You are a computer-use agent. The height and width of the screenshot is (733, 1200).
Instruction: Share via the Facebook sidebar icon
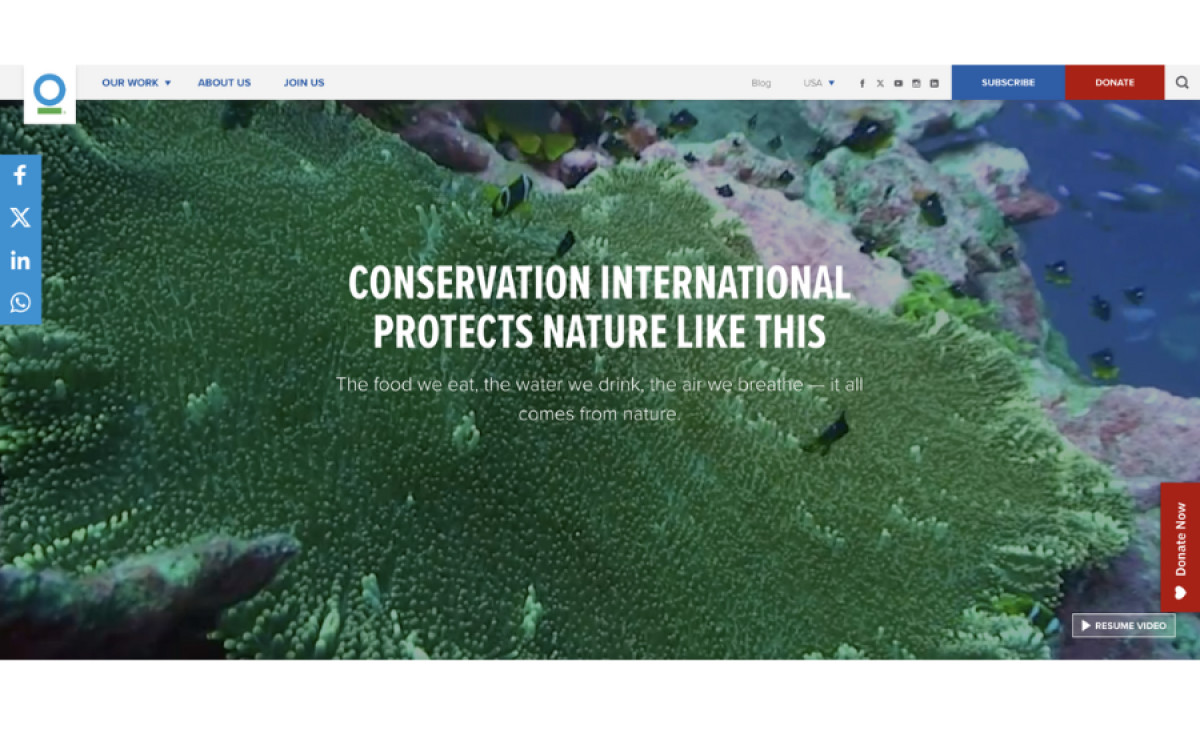(x=20, y=175)
